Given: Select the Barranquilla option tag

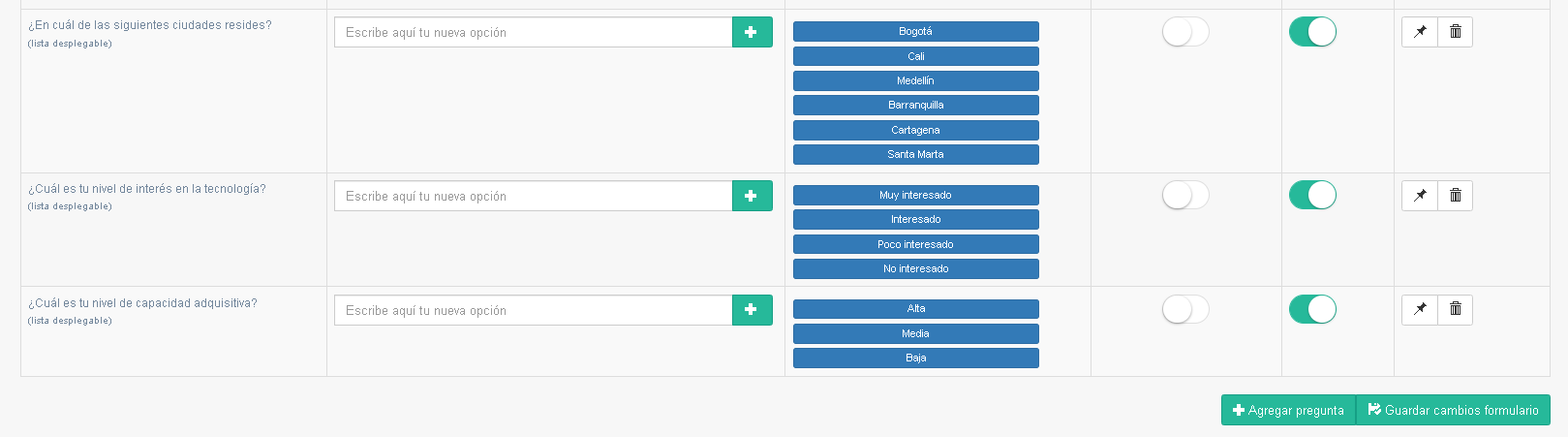Looking at the screenshot, I should point(916,106).
